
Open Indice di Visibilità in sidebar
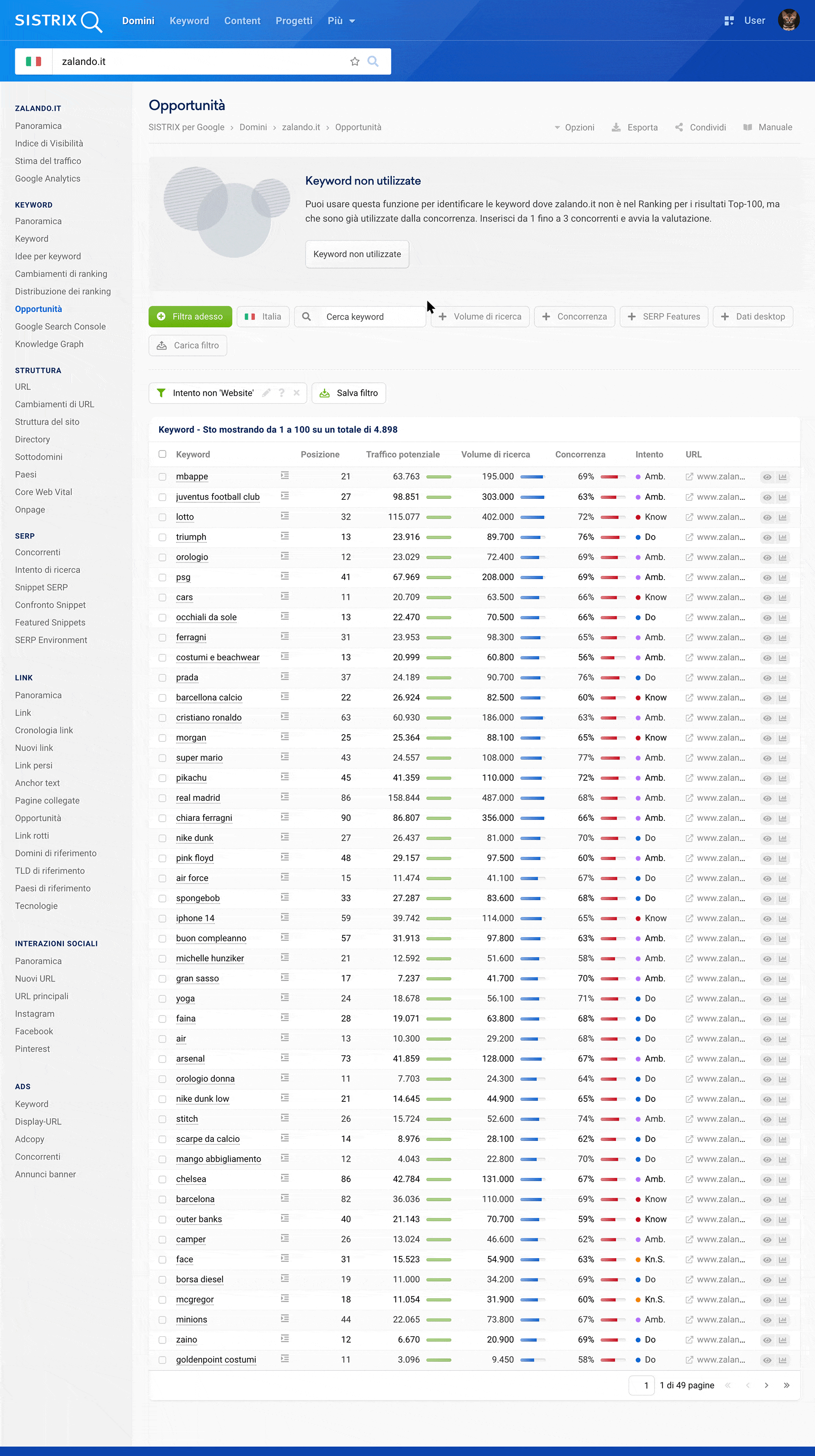(49, 144)
